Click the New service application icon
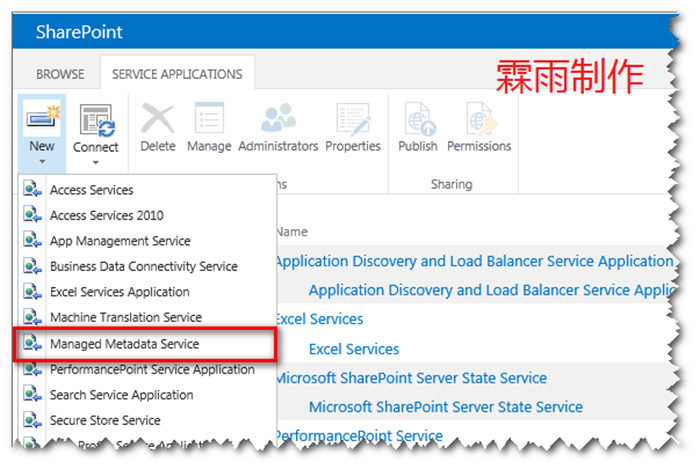The width and height of the screenshot is (700, 470). click(x=42, y=119)
